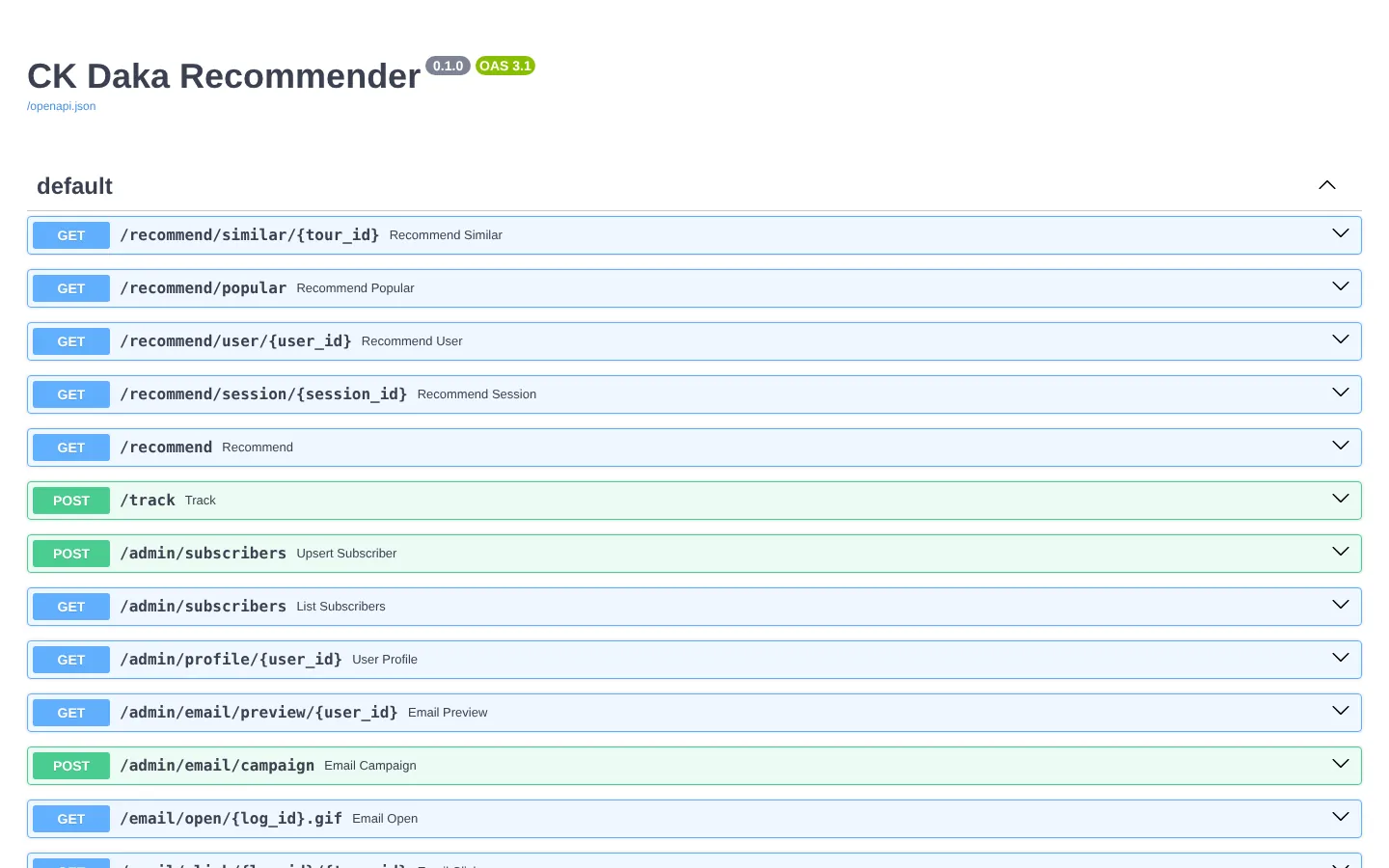Click 'Email Campaign' summary text
The width and height of the screenshot is (1389, 868).
[x=370, y=766]
